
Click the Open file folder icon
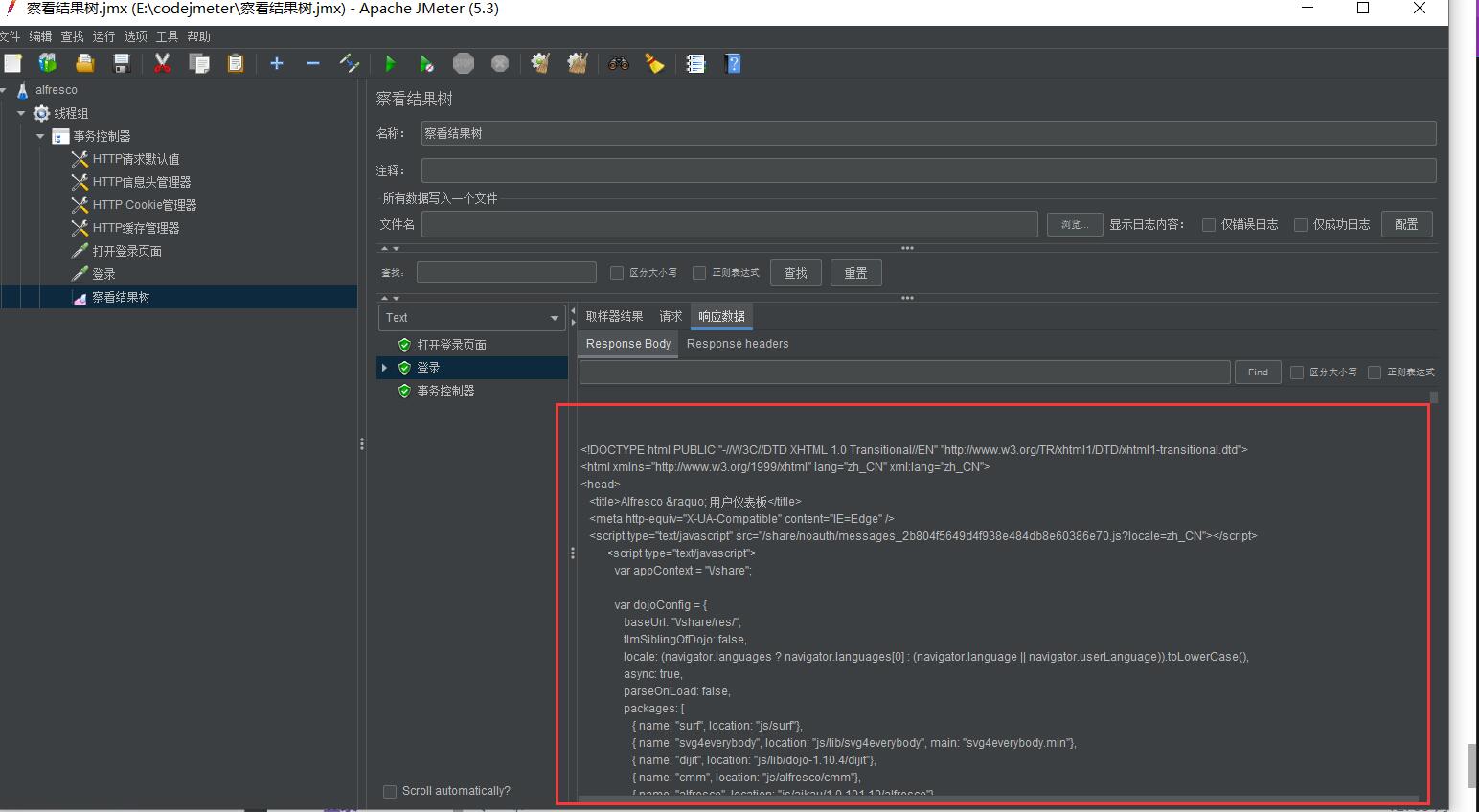[84, 63]
